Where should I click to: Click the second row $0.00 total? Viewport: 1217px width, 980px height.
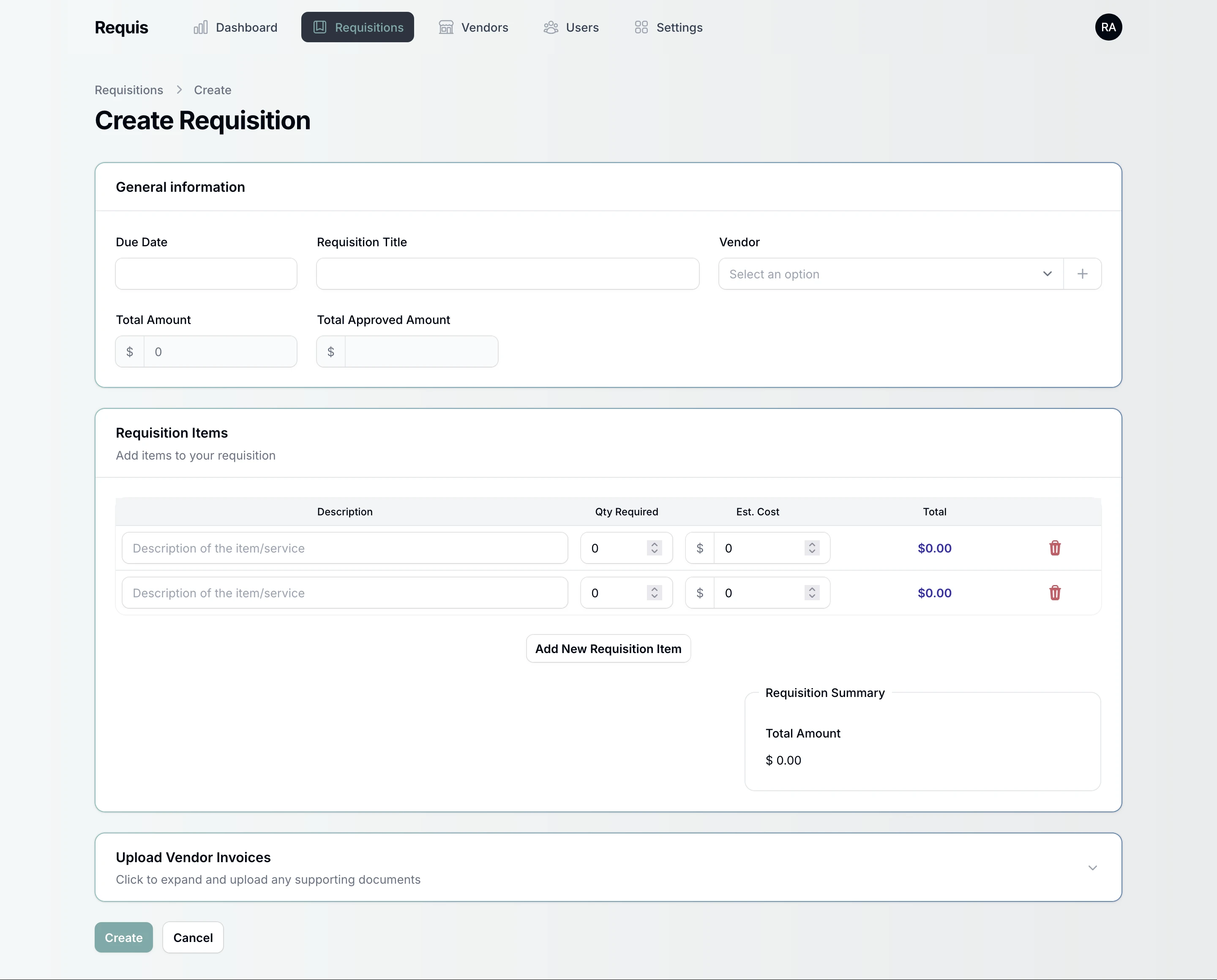(x=934, y=593)
